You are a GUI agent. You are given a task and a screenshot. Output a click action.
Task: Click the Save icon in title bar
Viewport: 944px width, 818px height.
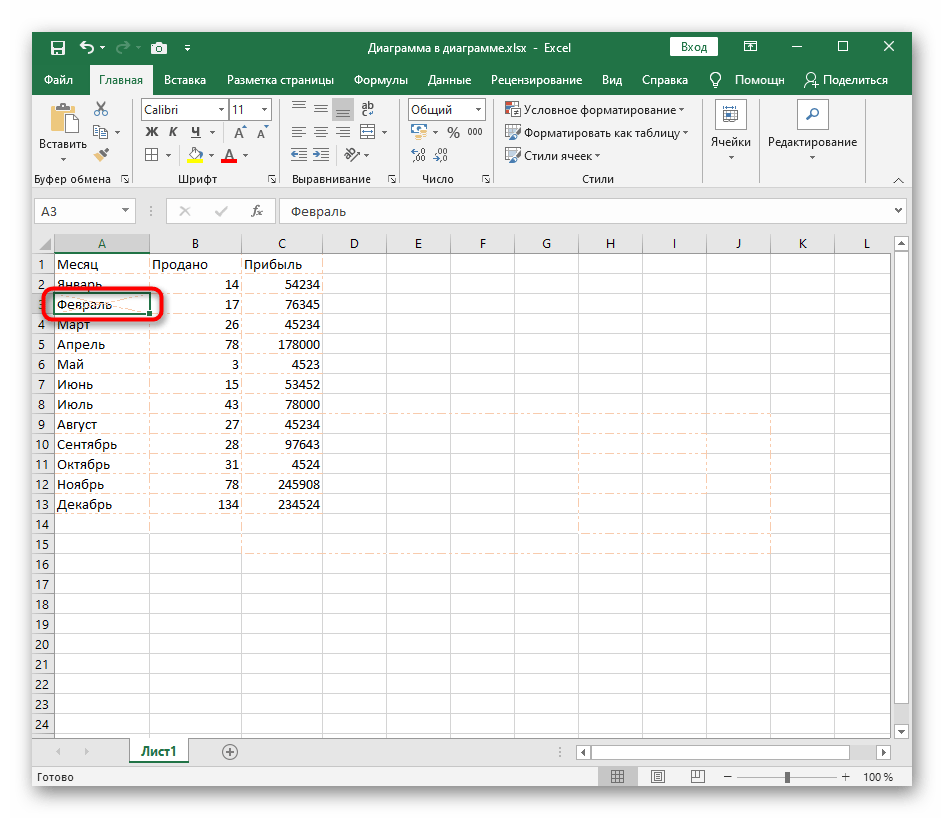[x=57, y=47]
